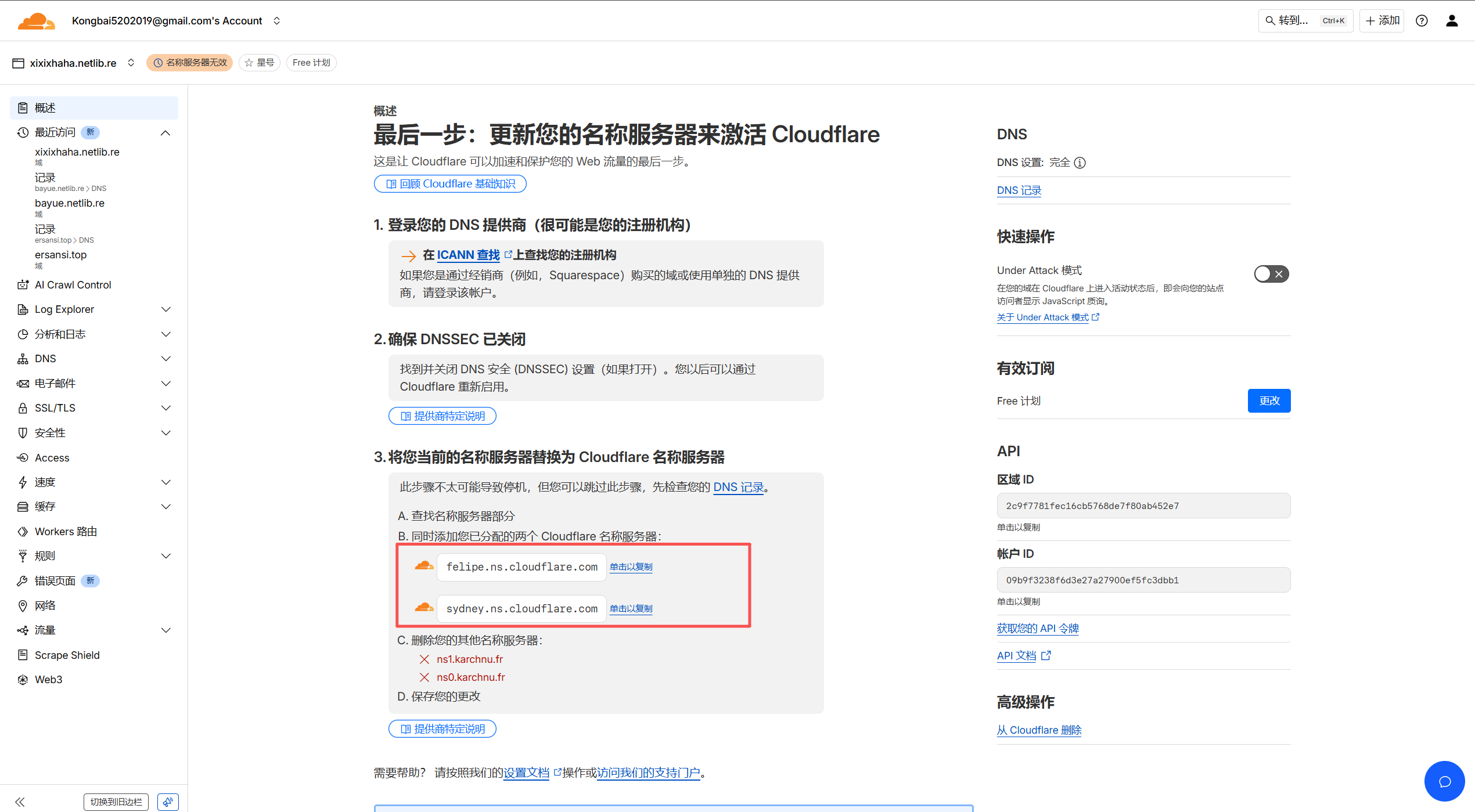Click the DNS settings info icon
This screenshot has height=812, width=1475.
click(x=1080, y=163)
